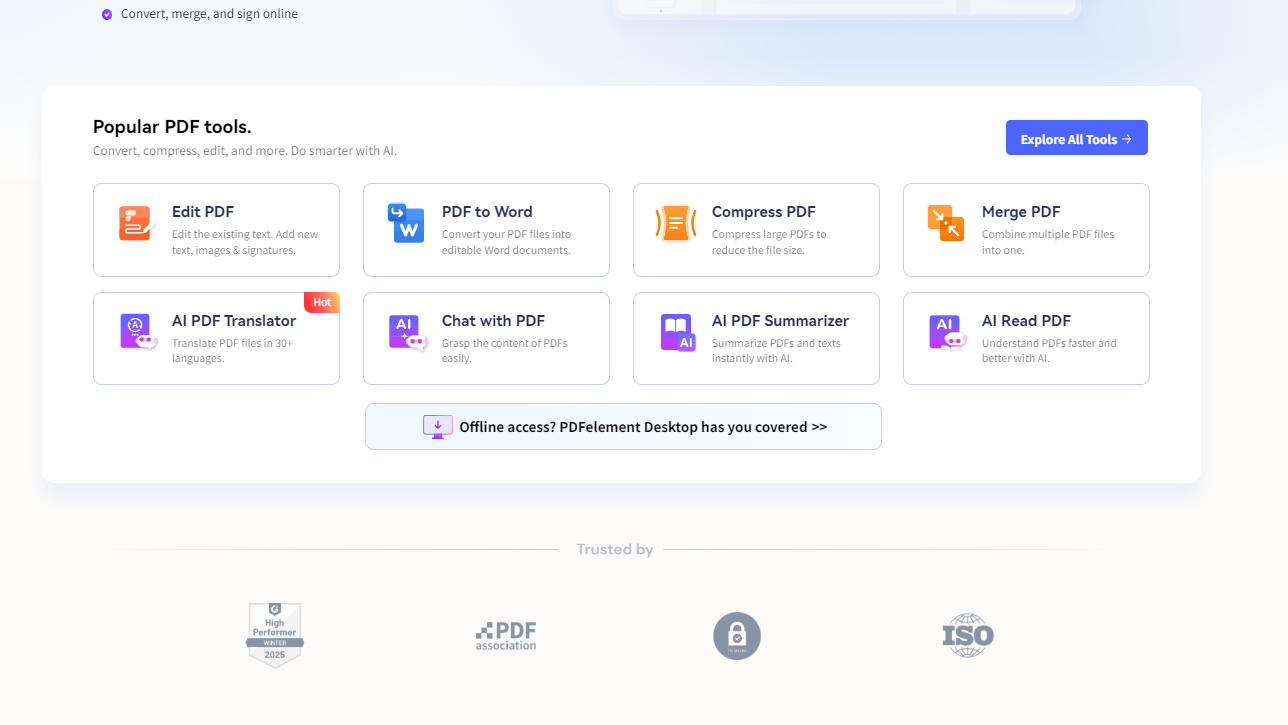Click the security padlock badge

click(737, 636)
